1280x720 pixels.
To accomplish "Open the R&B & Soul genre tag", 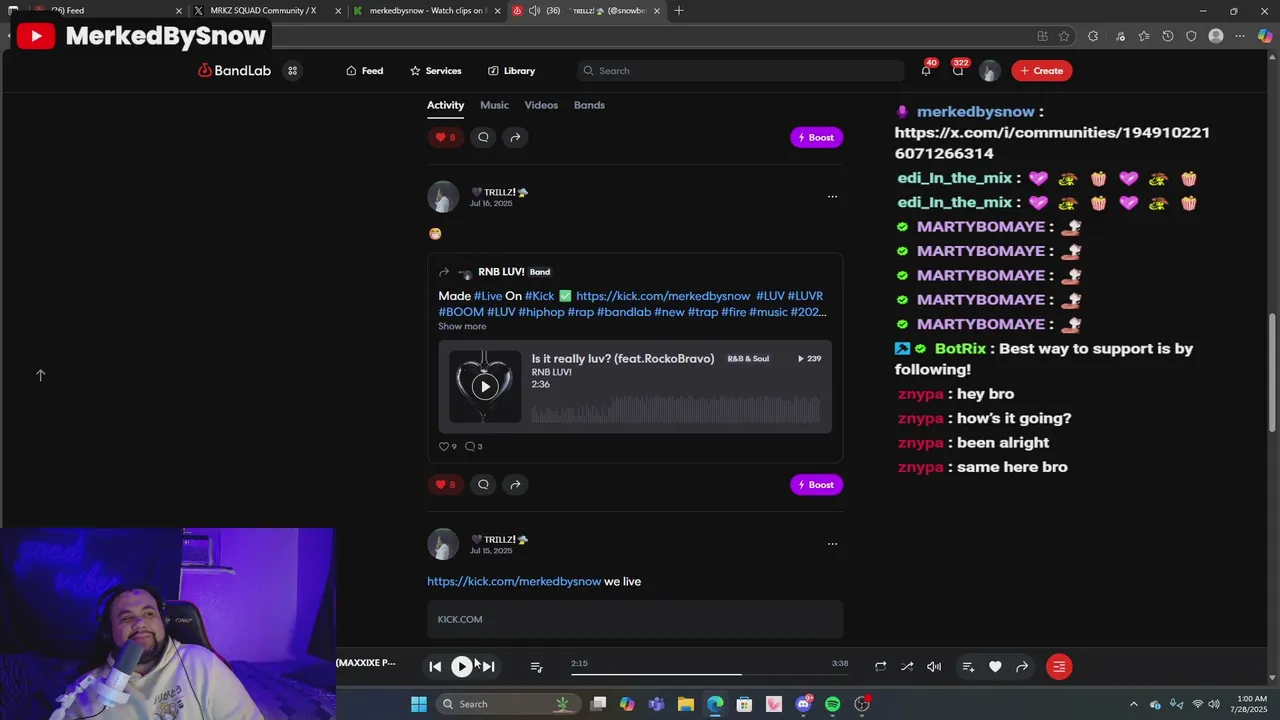I will (x=748, y=359).
